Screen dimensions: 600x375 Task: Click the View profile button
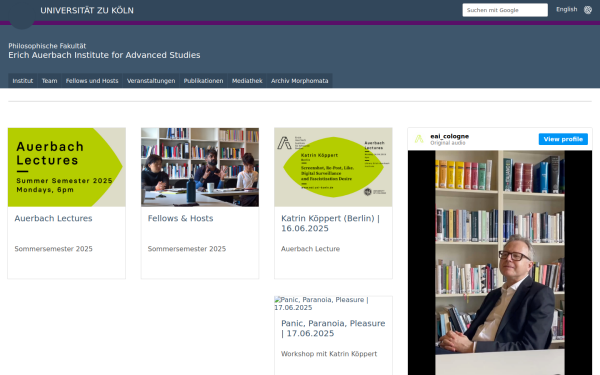[563, 139]
